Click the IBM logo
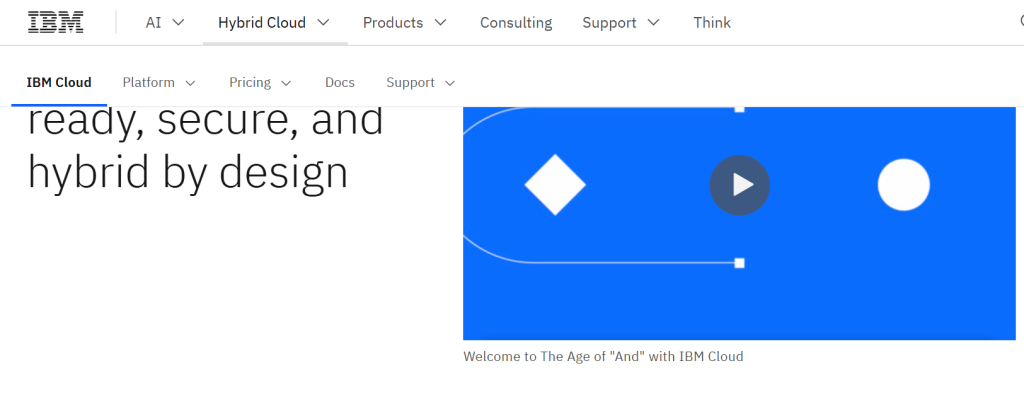Image resolution: width=1024 pixels, height=419 pixels. click(56, 22)
